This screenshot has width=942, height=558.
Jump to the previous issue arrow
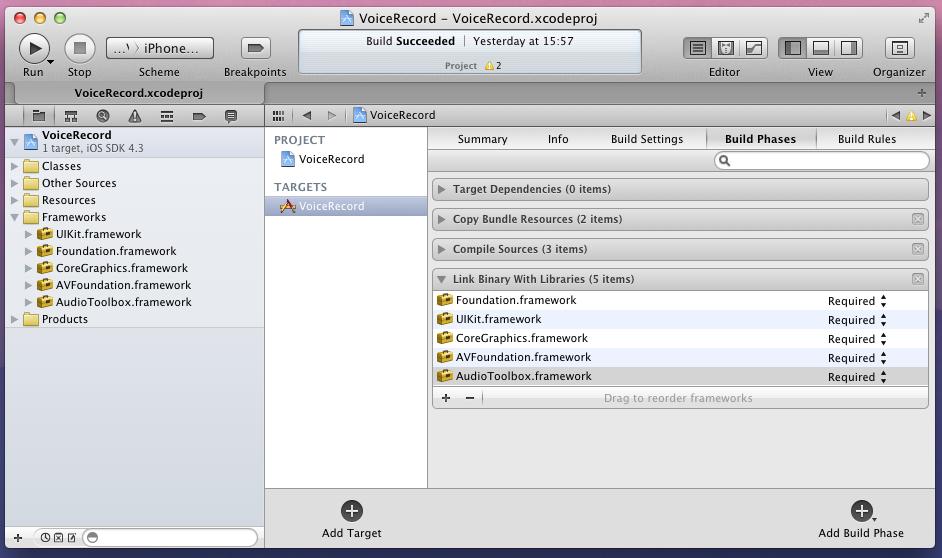(895, 115)
